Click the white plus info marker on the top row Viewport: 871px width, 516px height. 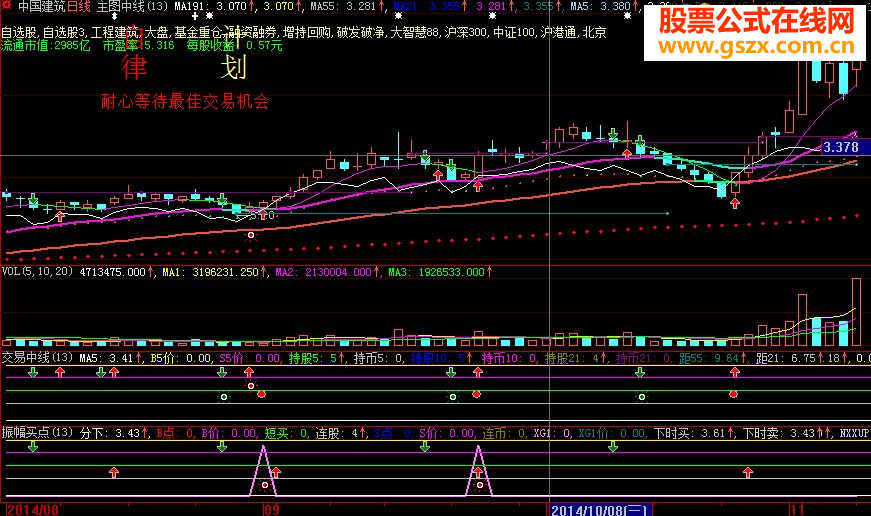(194, 17)
